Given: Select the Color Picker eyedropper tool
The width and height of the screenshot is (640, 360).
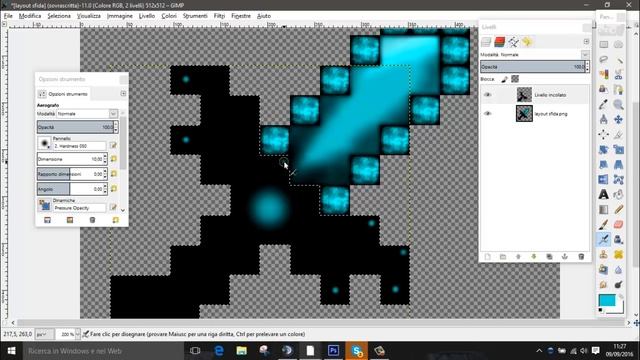Looking at the screenshot, I should click(604, 104).
